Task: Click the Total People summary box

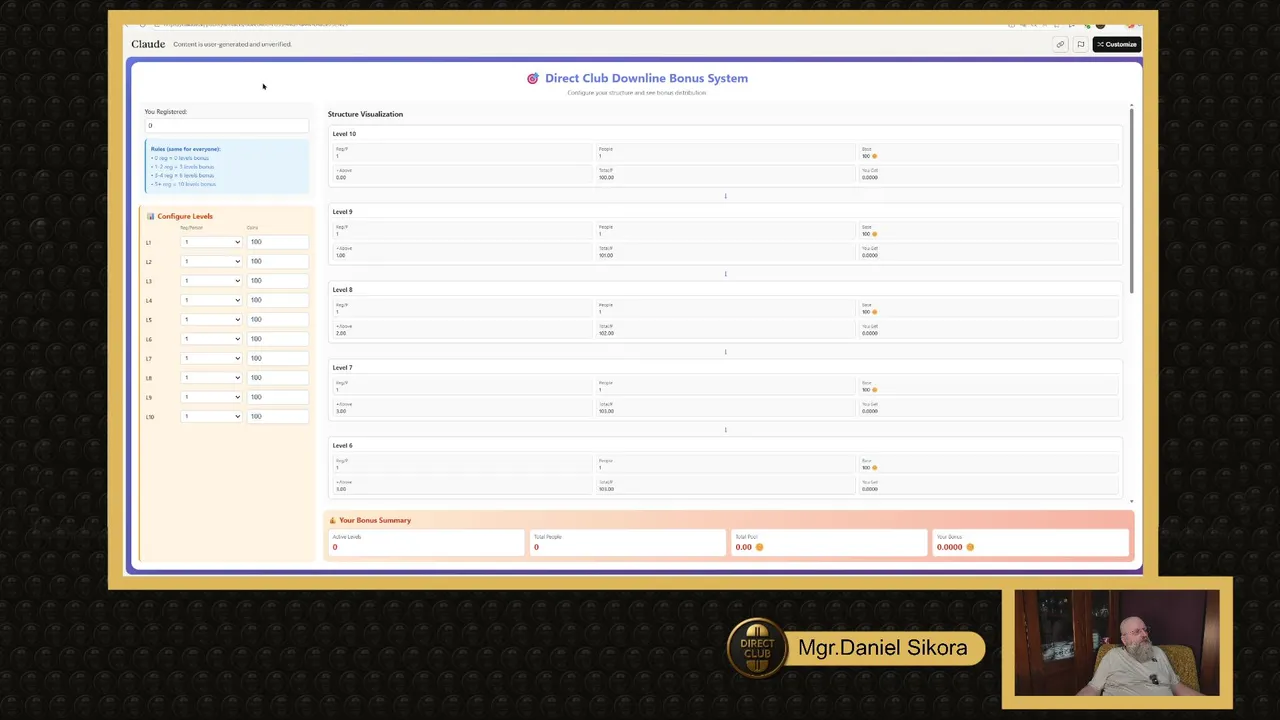Action: coord(628,542)
